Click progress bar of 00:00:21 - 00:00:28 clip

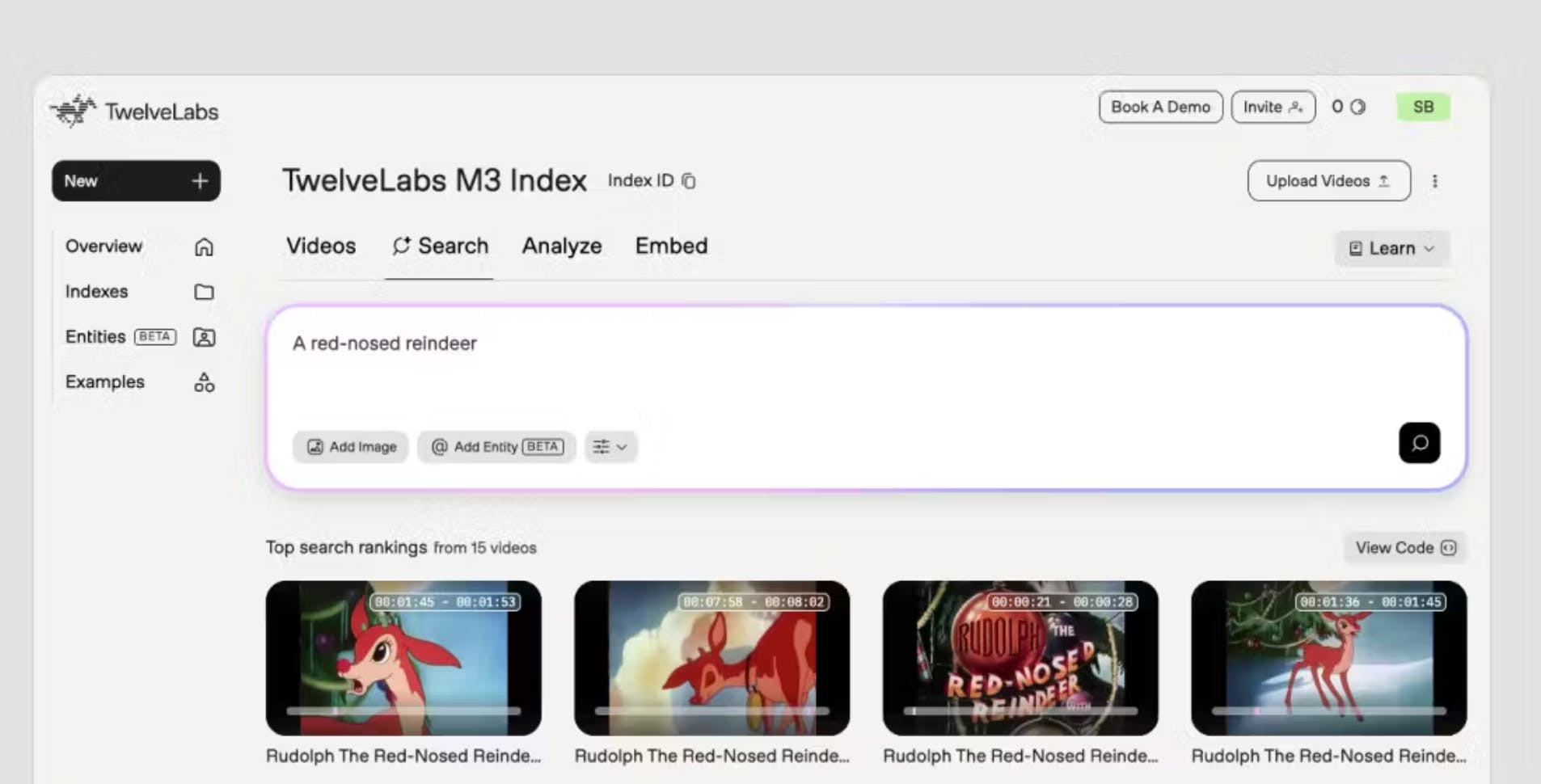(x=1020, y=711)
